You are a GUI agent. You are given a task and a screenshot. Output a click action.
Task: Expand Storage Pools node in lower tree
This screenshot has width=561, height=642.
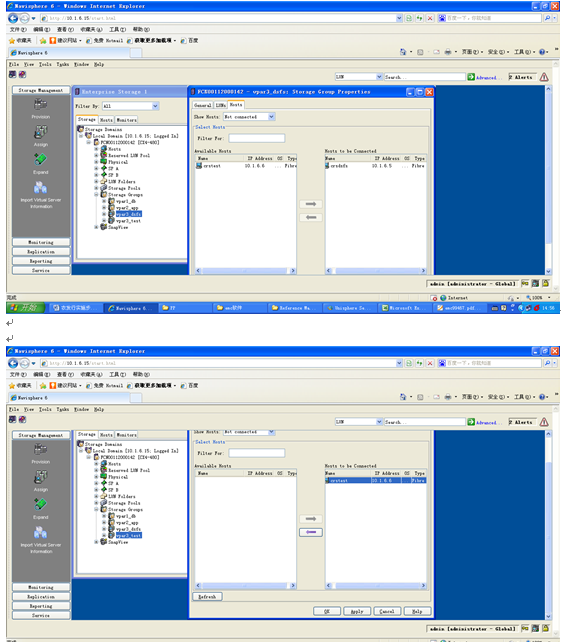(96, 503)
